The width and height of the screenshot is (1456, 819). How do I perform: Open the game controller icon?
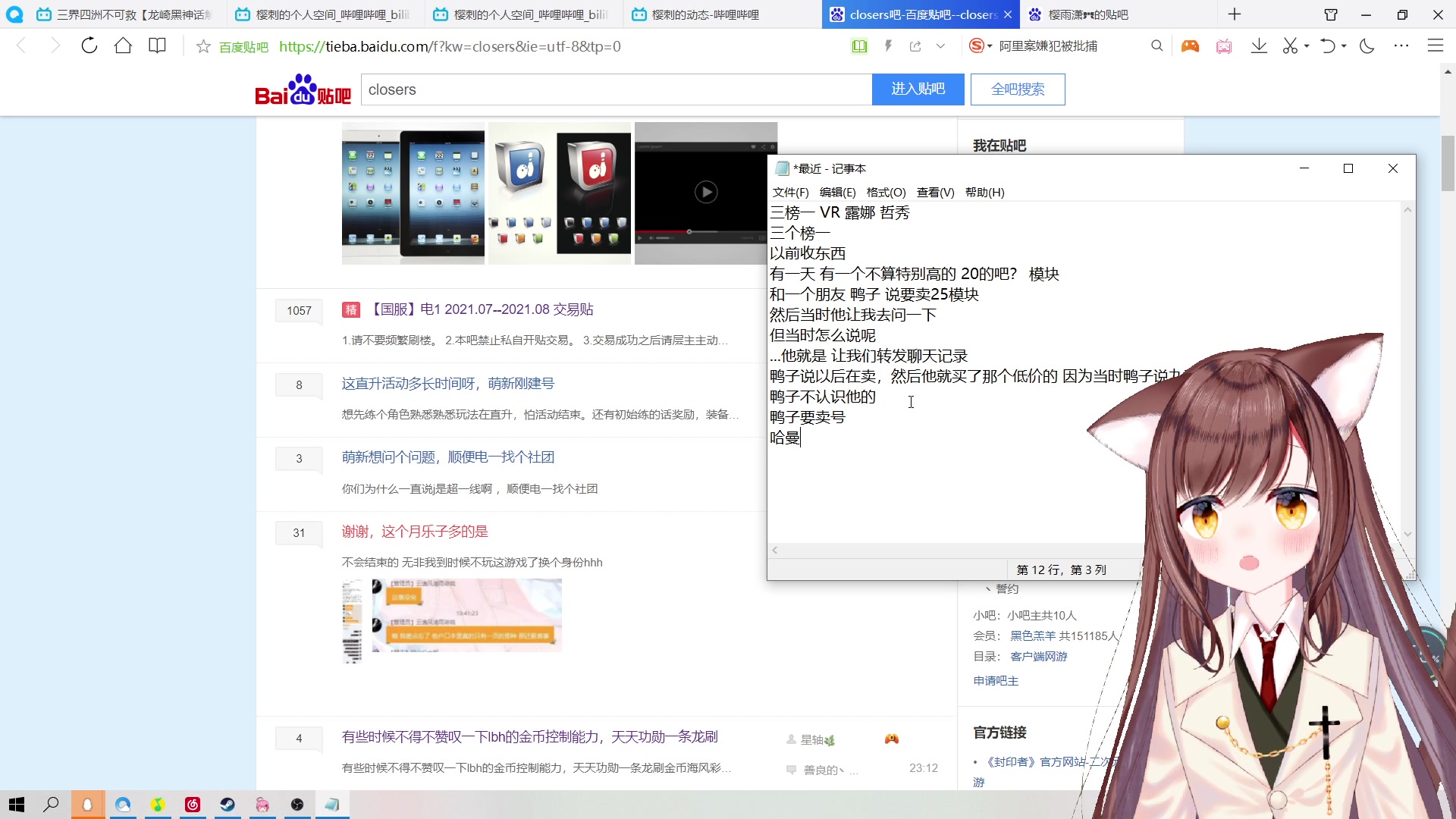tap(1190, 46)
